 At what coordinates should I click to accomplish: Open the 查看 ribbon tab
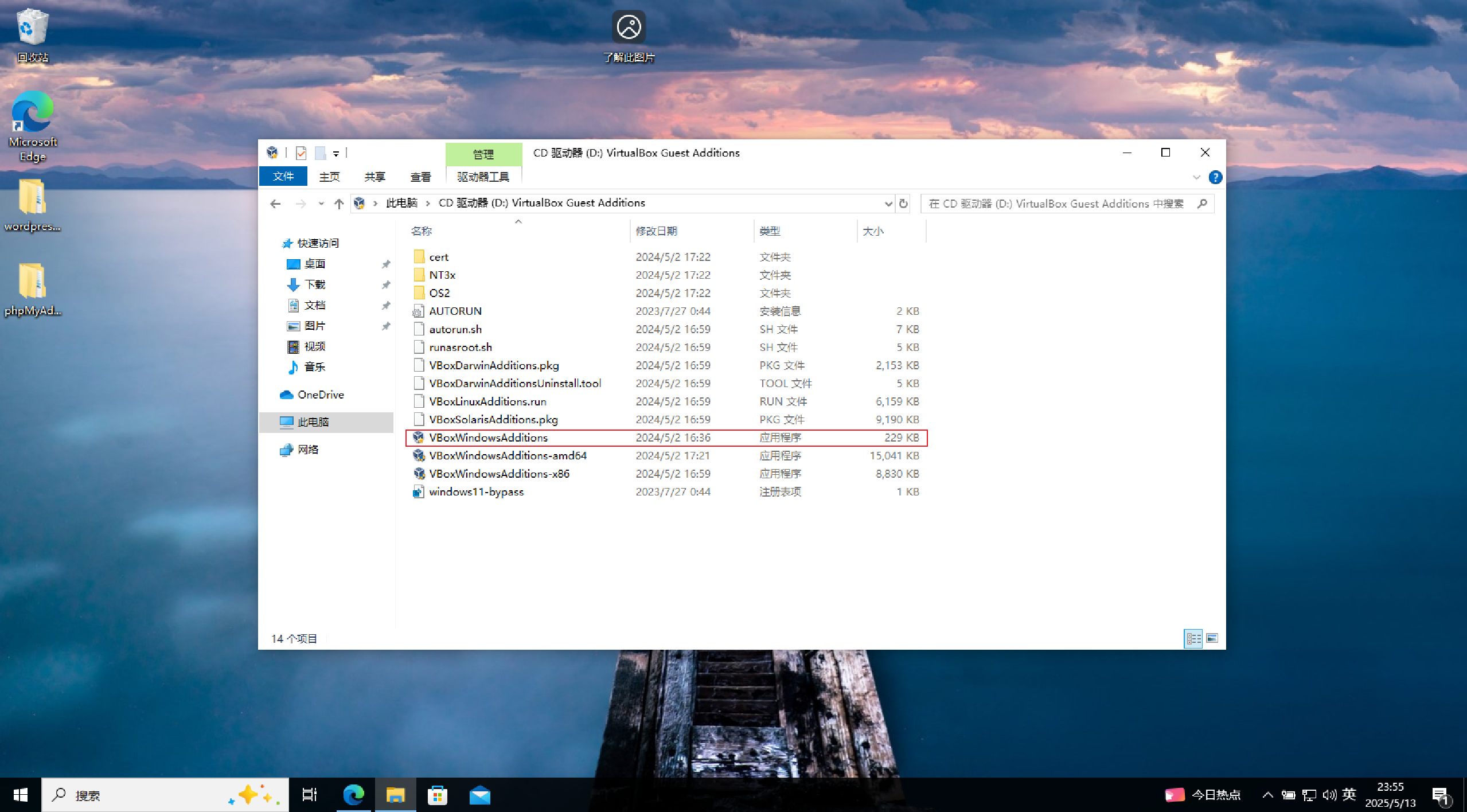click(420, 177)
